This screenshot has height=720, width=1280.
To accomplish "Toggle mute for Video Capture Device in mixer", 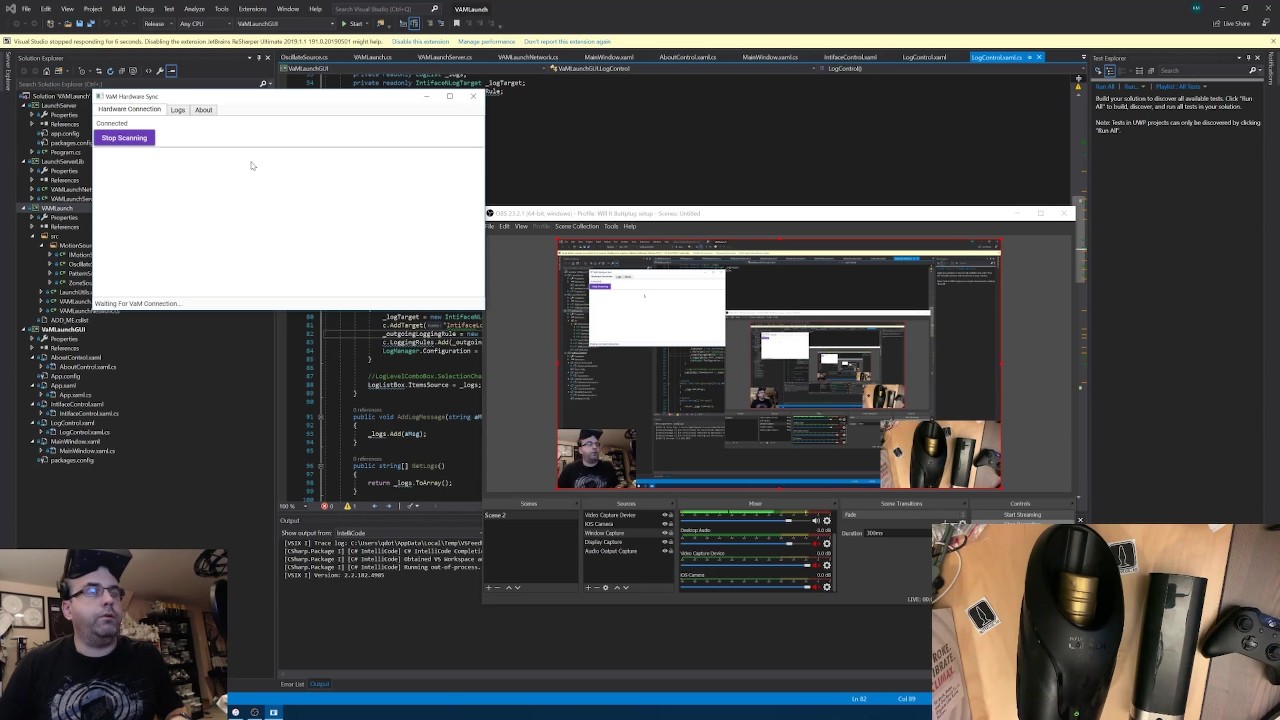I will pos(816,565).
